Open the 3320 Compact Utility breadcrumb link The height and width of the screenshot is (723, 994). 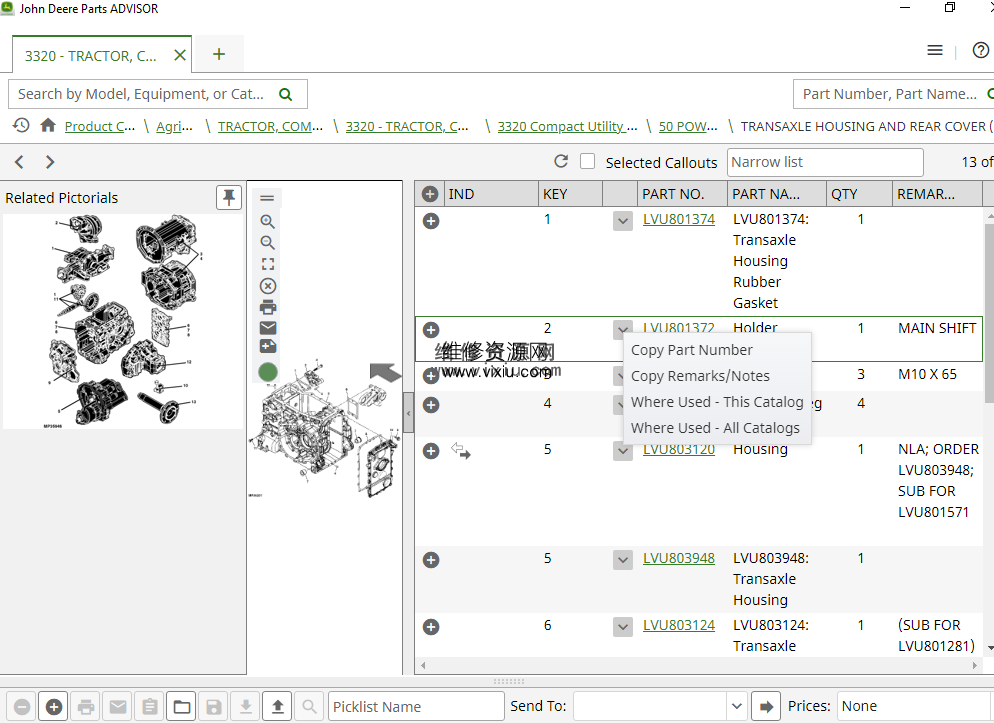567,126
